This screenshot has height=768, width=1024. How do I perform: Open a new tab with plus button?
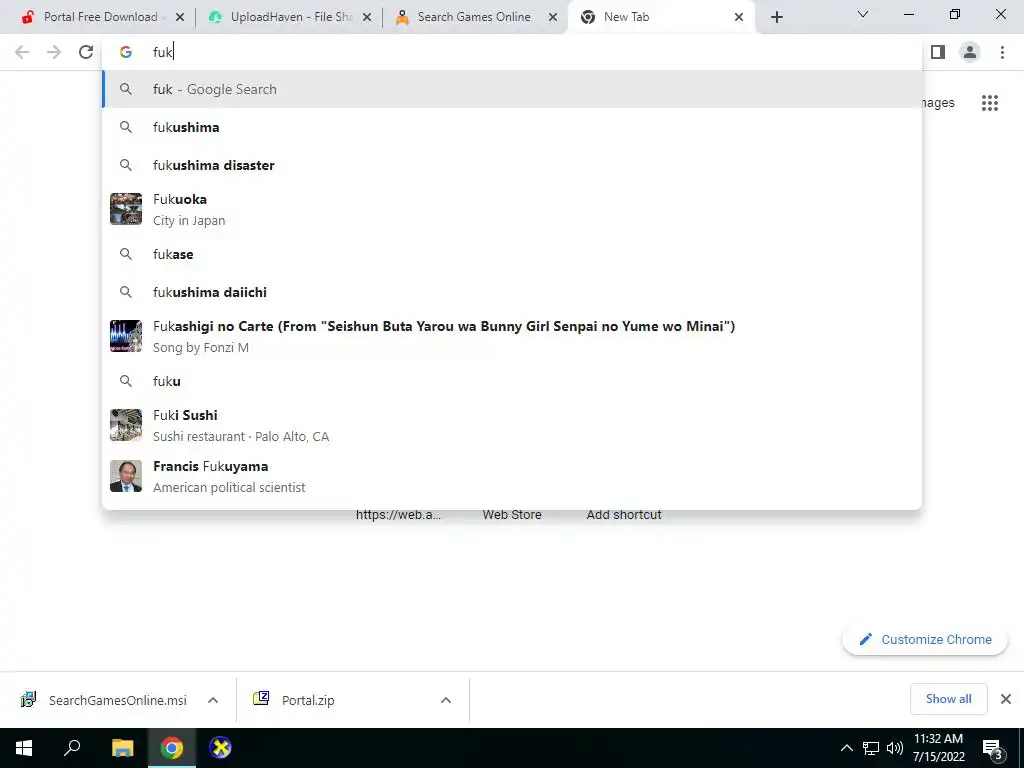pyautogui.click(x=776, y=18)
